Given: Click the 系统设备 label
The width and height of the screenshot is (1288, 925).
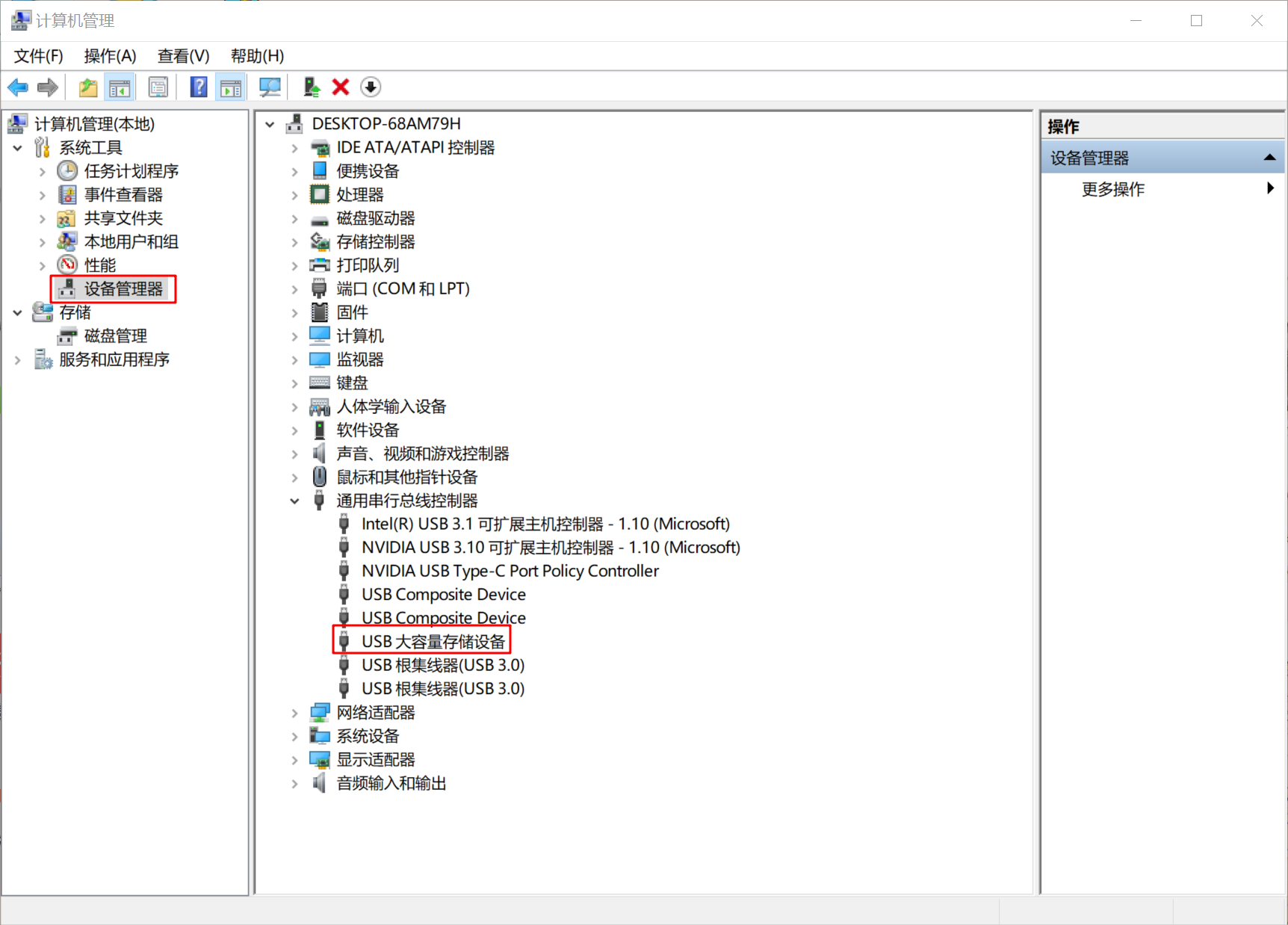Looking at the screenshot, I should [x=368, y=736].
